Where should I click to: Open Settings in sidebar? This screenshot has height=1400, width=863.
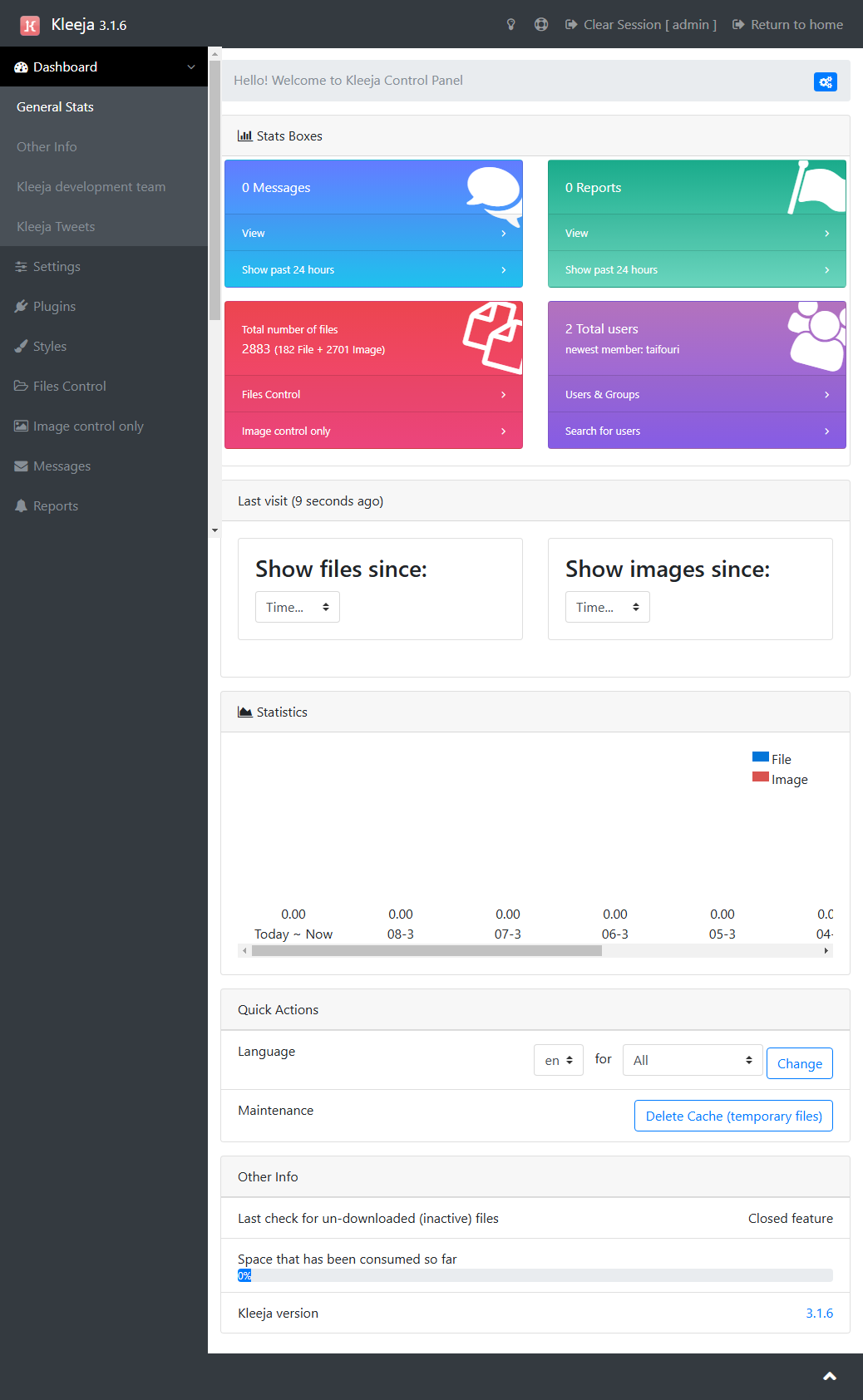coord(104,266)
